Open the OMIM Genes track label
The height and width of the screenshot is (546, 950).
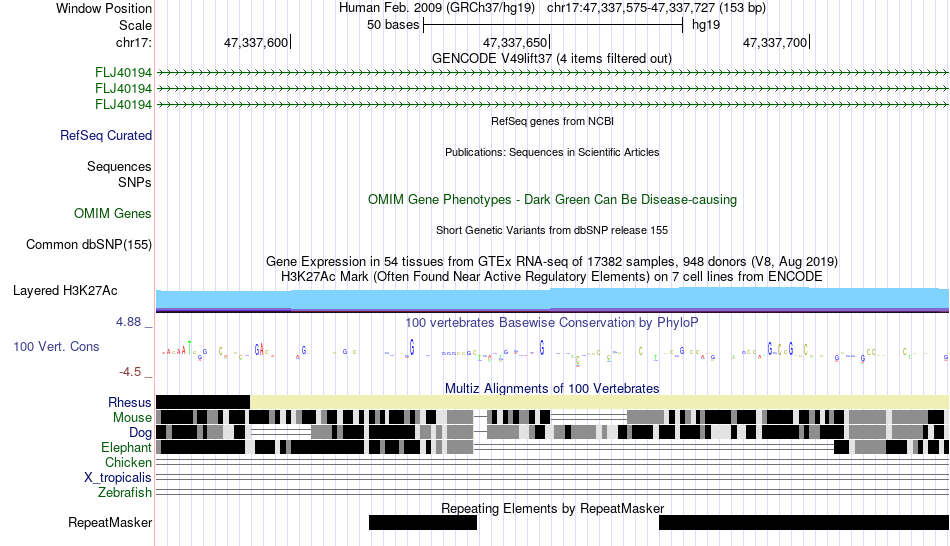click(112, 213)
